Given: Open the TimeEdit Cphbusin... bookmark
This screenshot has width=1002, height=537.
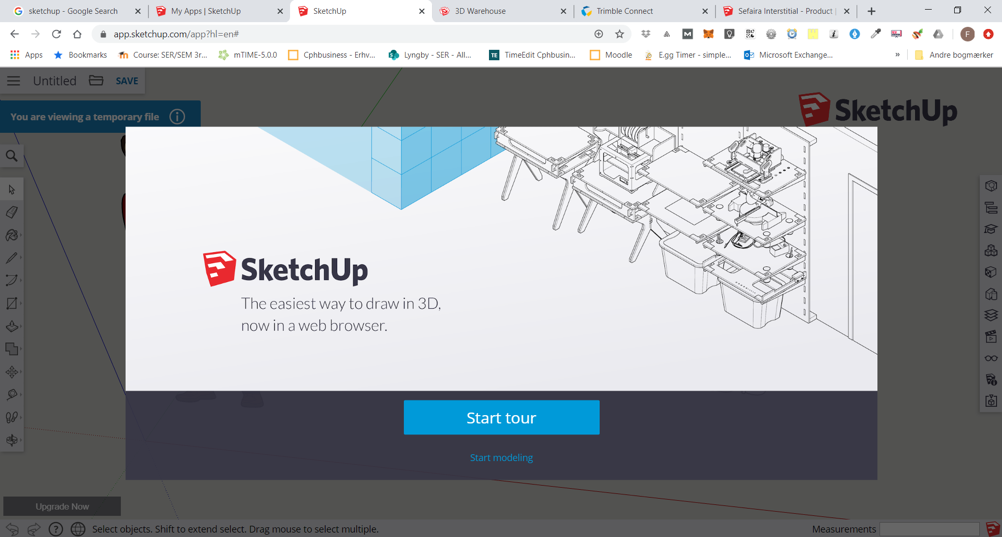Looking at the screenshot, I should 532,55.
